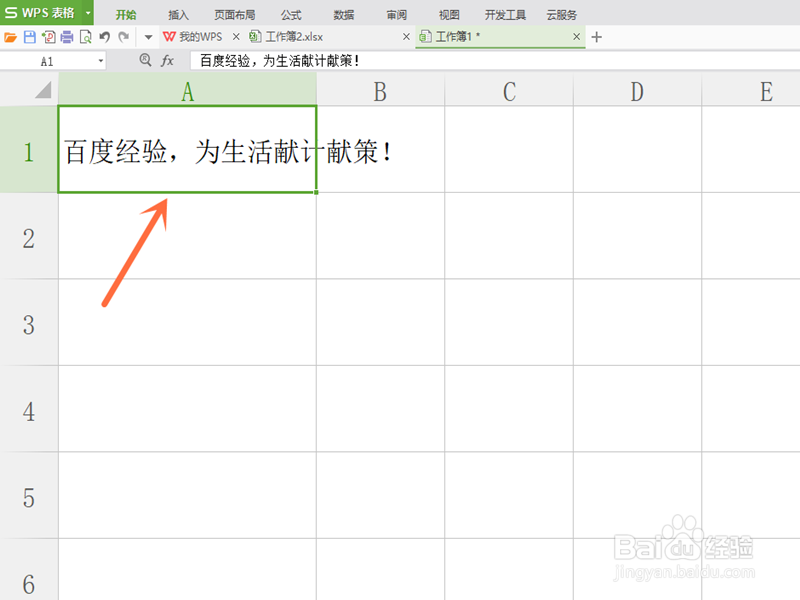Select row 6 header
Viewport: 800px width, 600px height.
(x=29, y=569)
